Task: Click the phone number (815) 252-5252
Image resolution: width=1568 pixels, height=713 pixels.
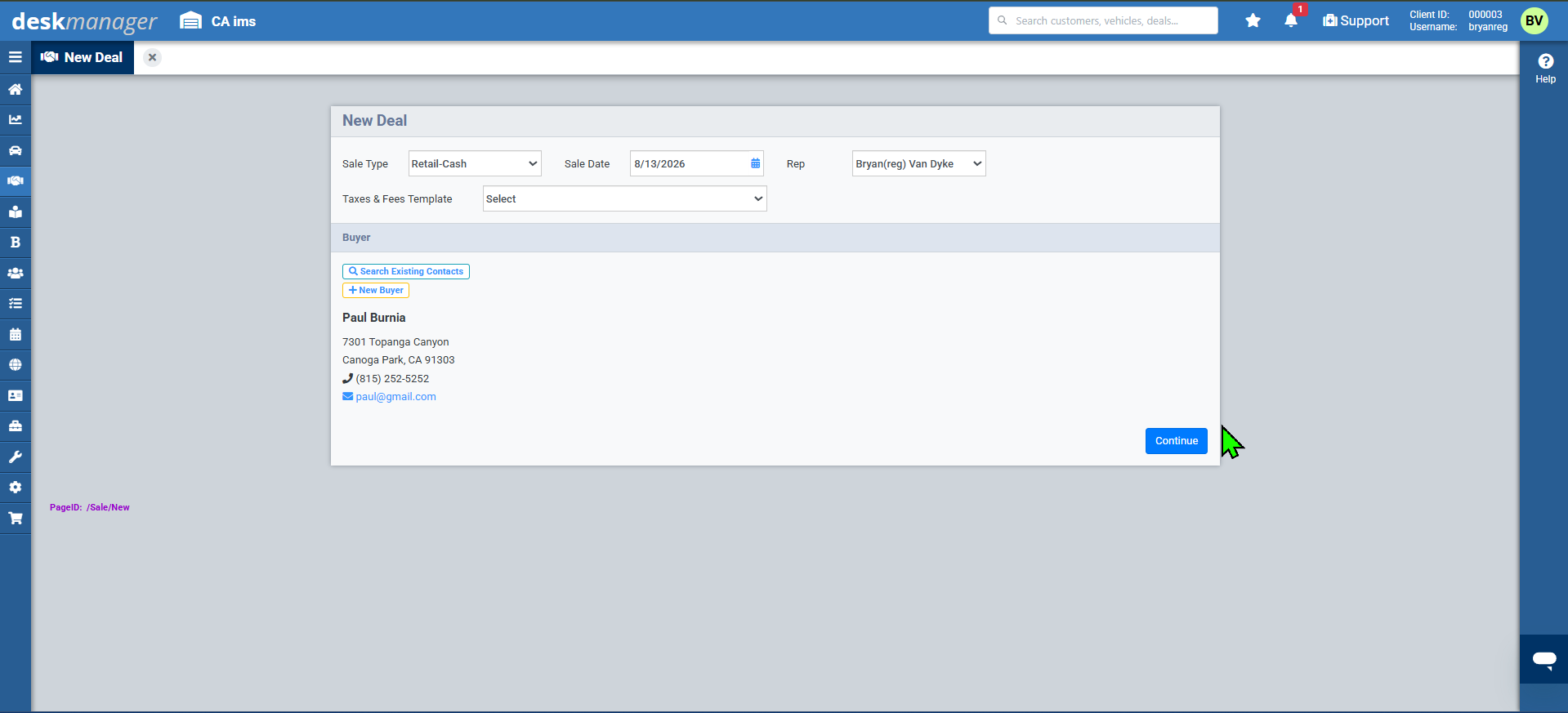Action: pos(392,379)
